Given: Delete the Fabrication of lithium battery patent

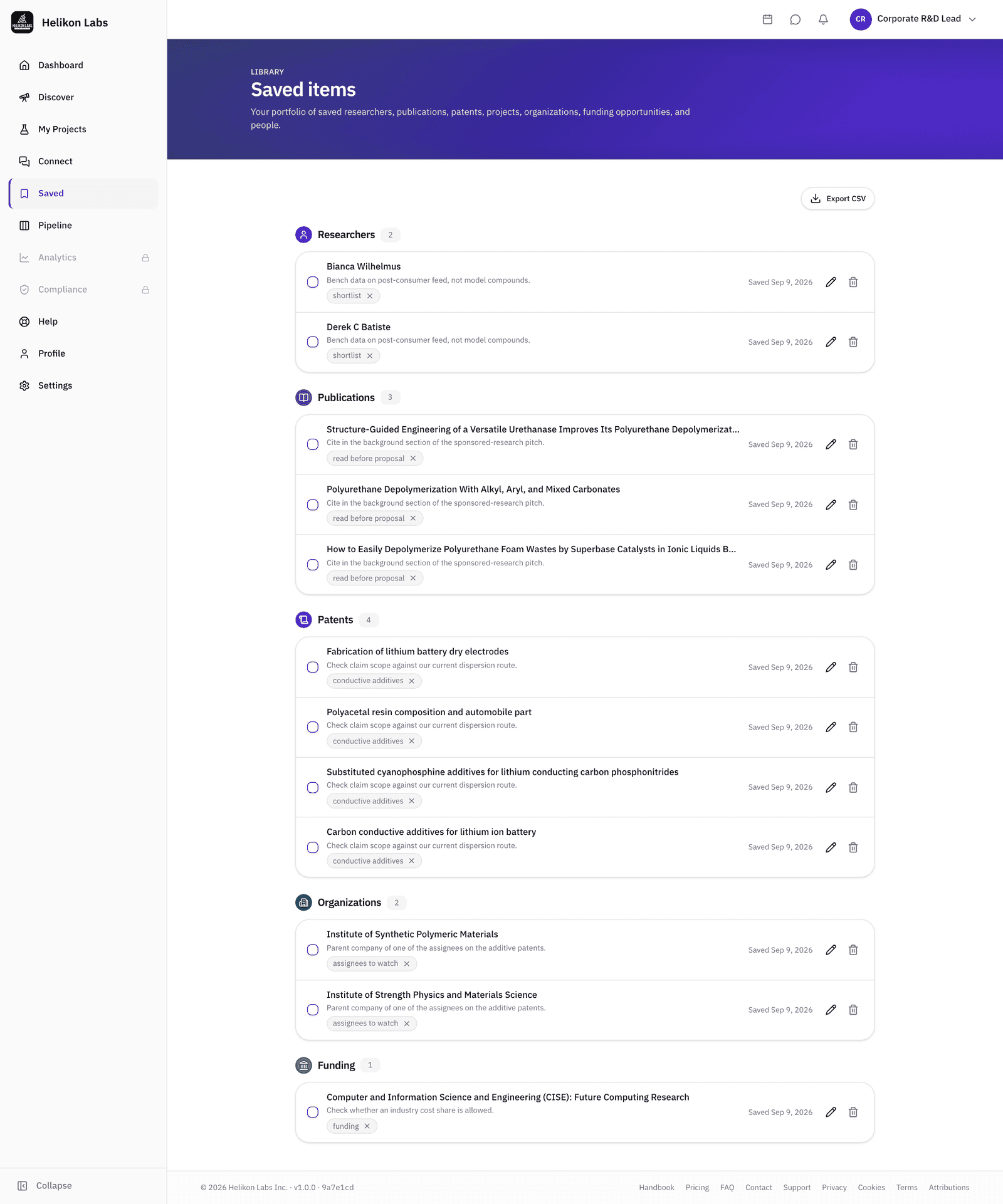Looking at the screenshot, I should [x=853, y=667].
